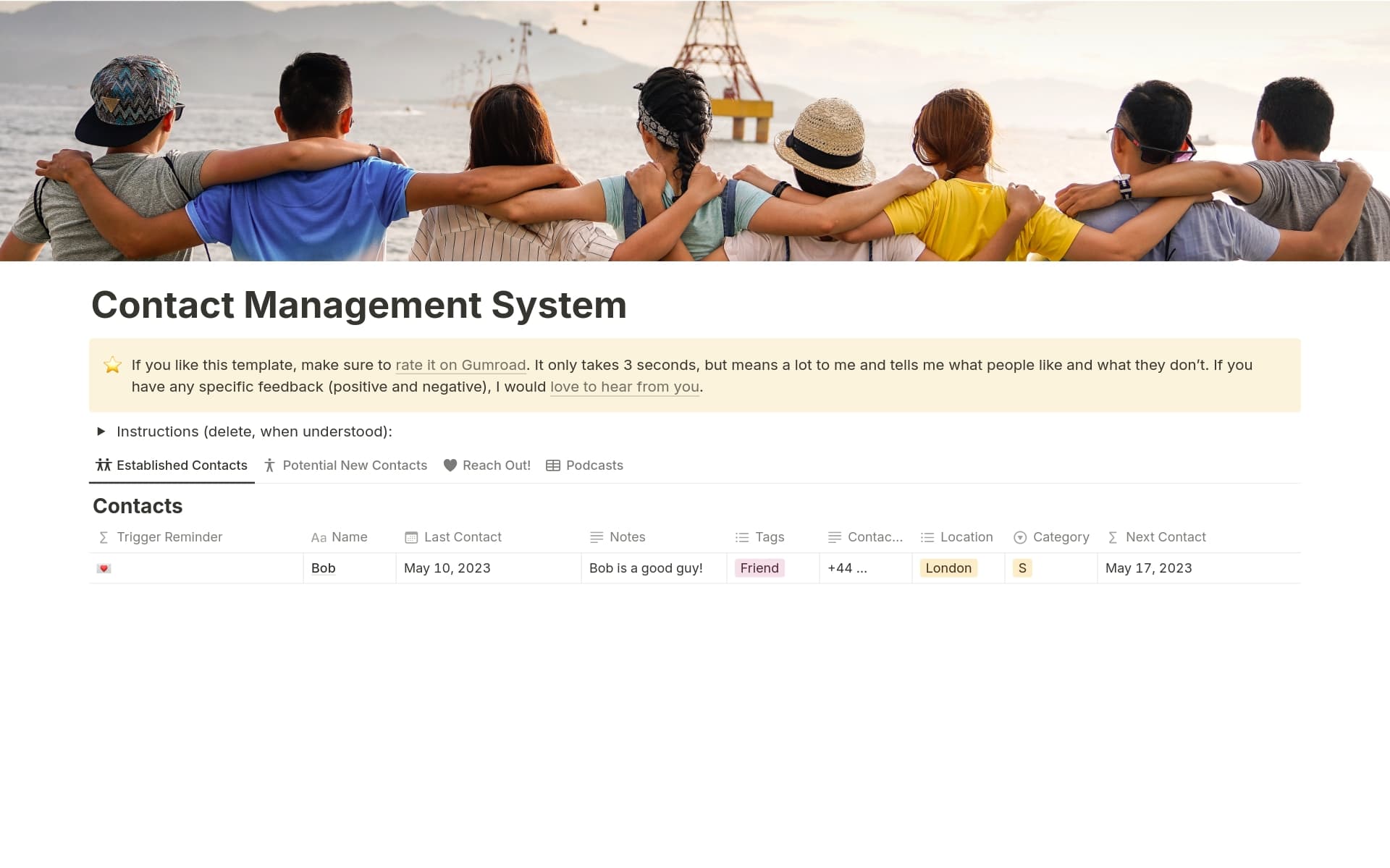The height and width of the screenshot is (868, 1390).
Task: Open the rate it on Gumroad link
Action: coord(460,365)
